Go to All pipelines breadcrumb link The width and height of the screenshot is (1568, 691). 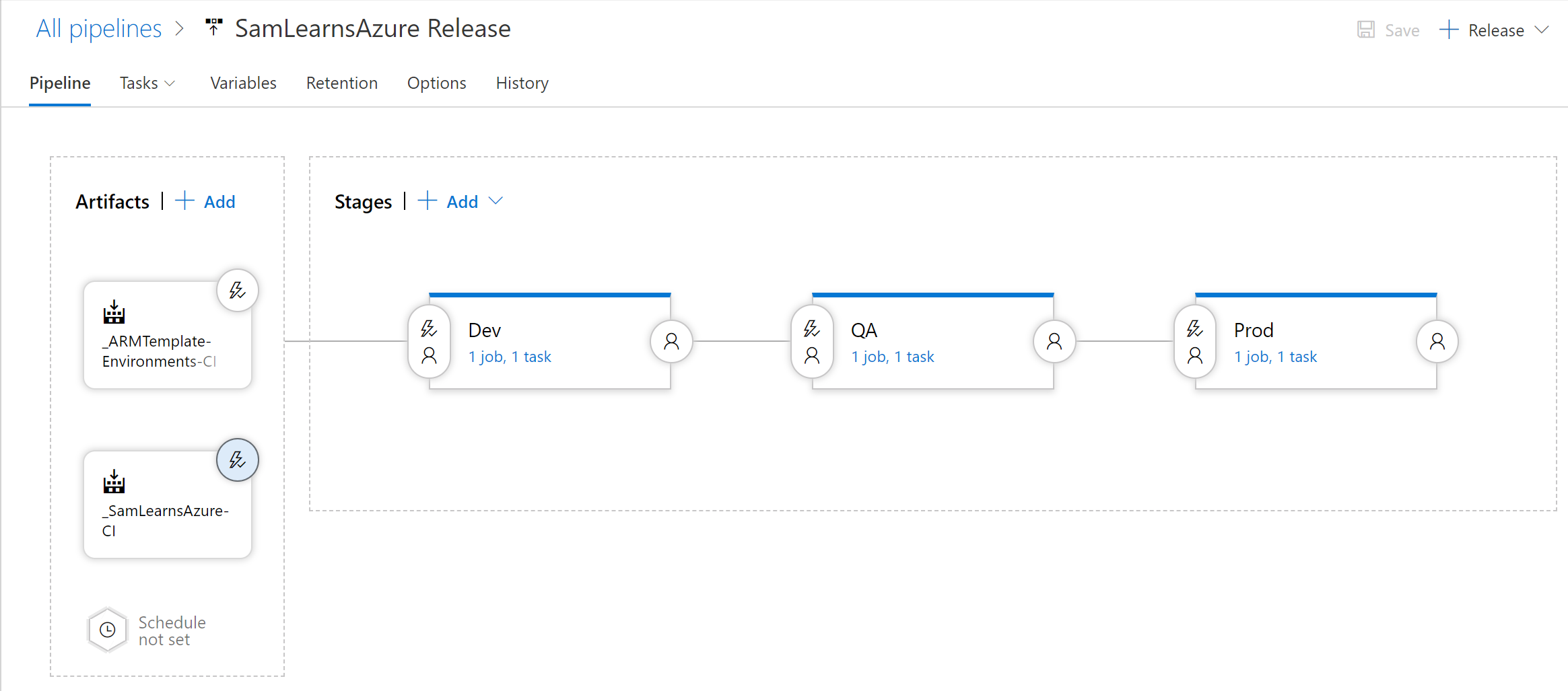[99, 29]
